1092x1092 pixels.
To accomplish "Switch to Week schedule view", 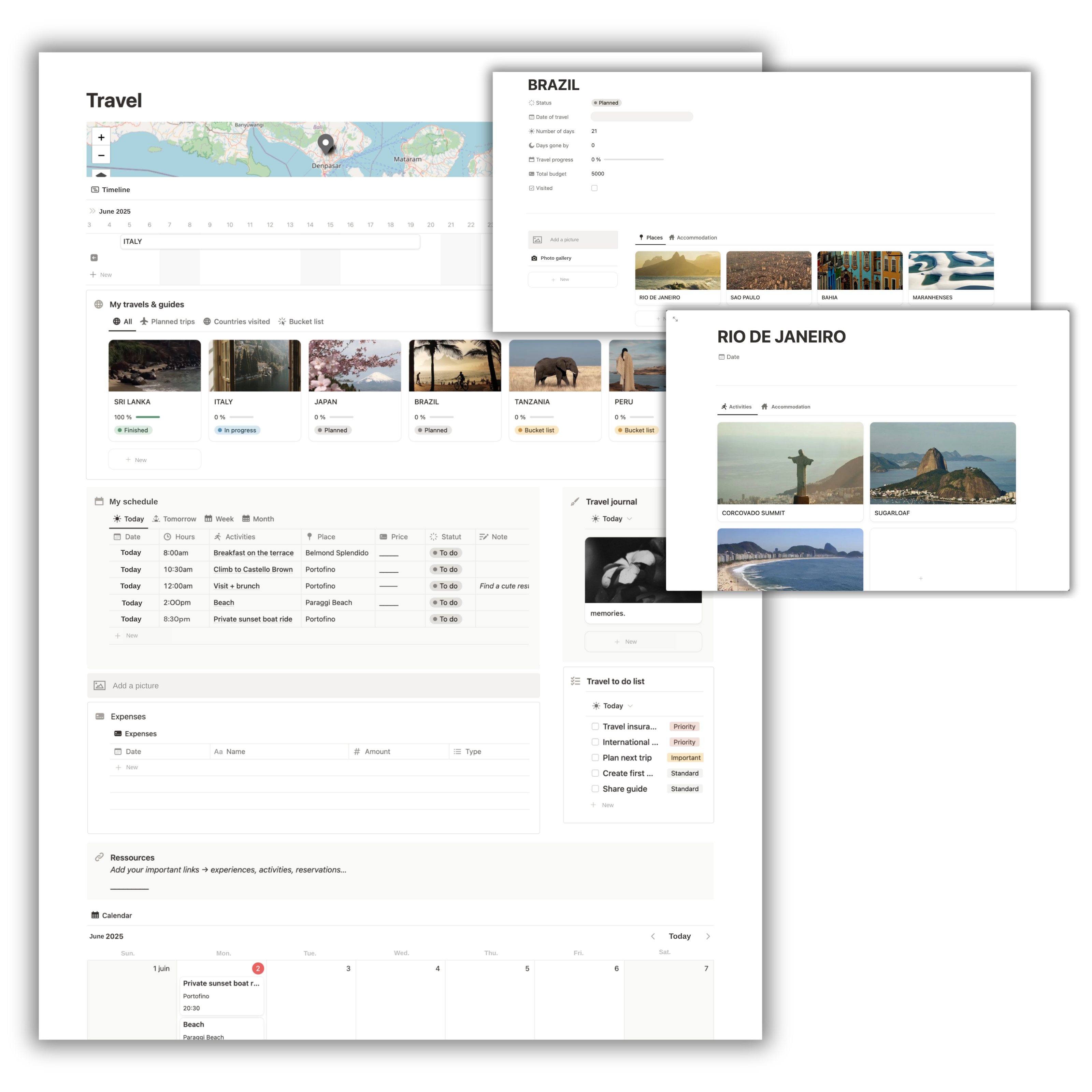I will point(219,519).
